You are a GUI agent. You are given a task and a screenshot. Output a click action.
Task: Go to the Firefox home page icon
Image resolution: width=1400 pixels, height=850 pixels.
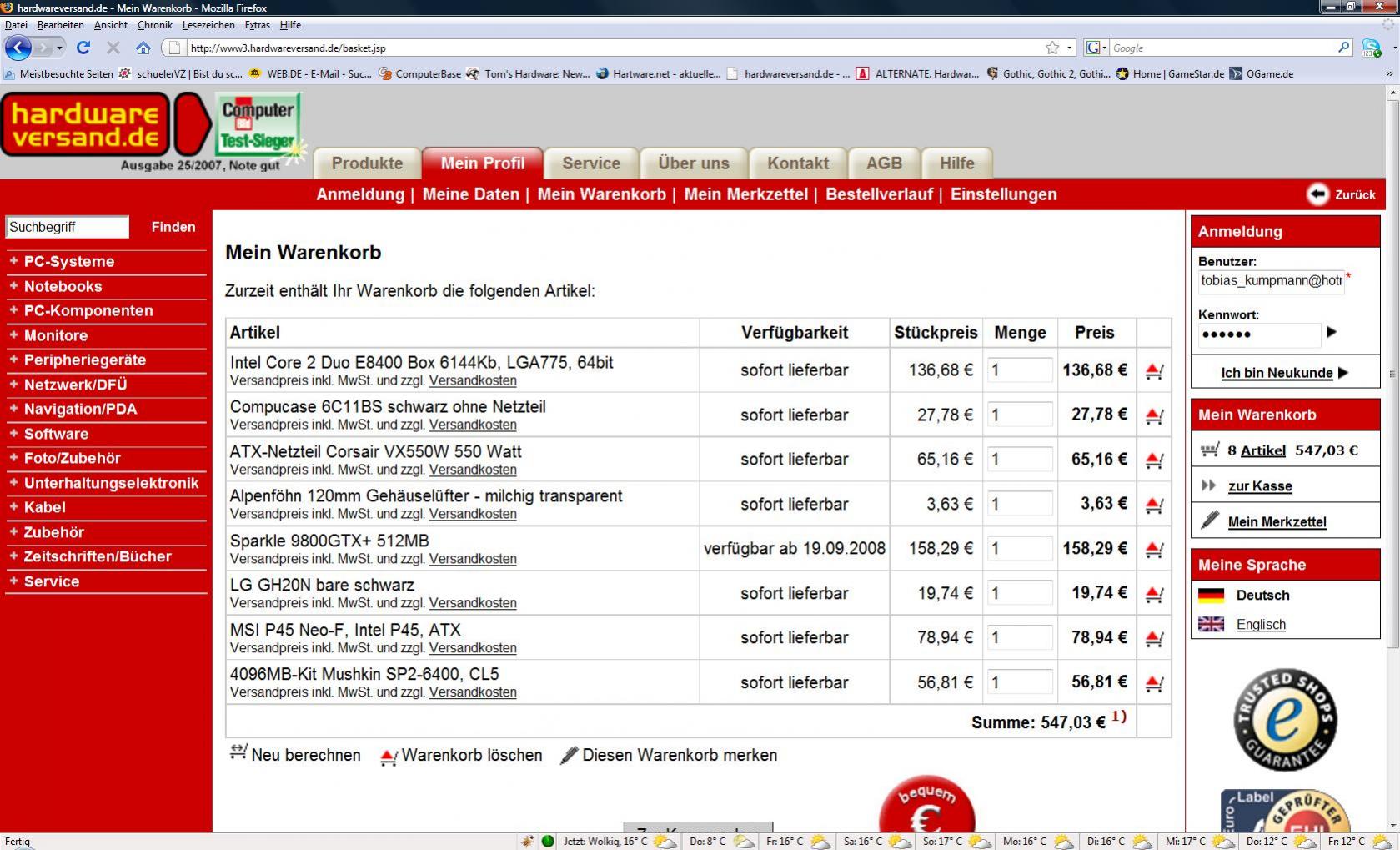(143, 48)
